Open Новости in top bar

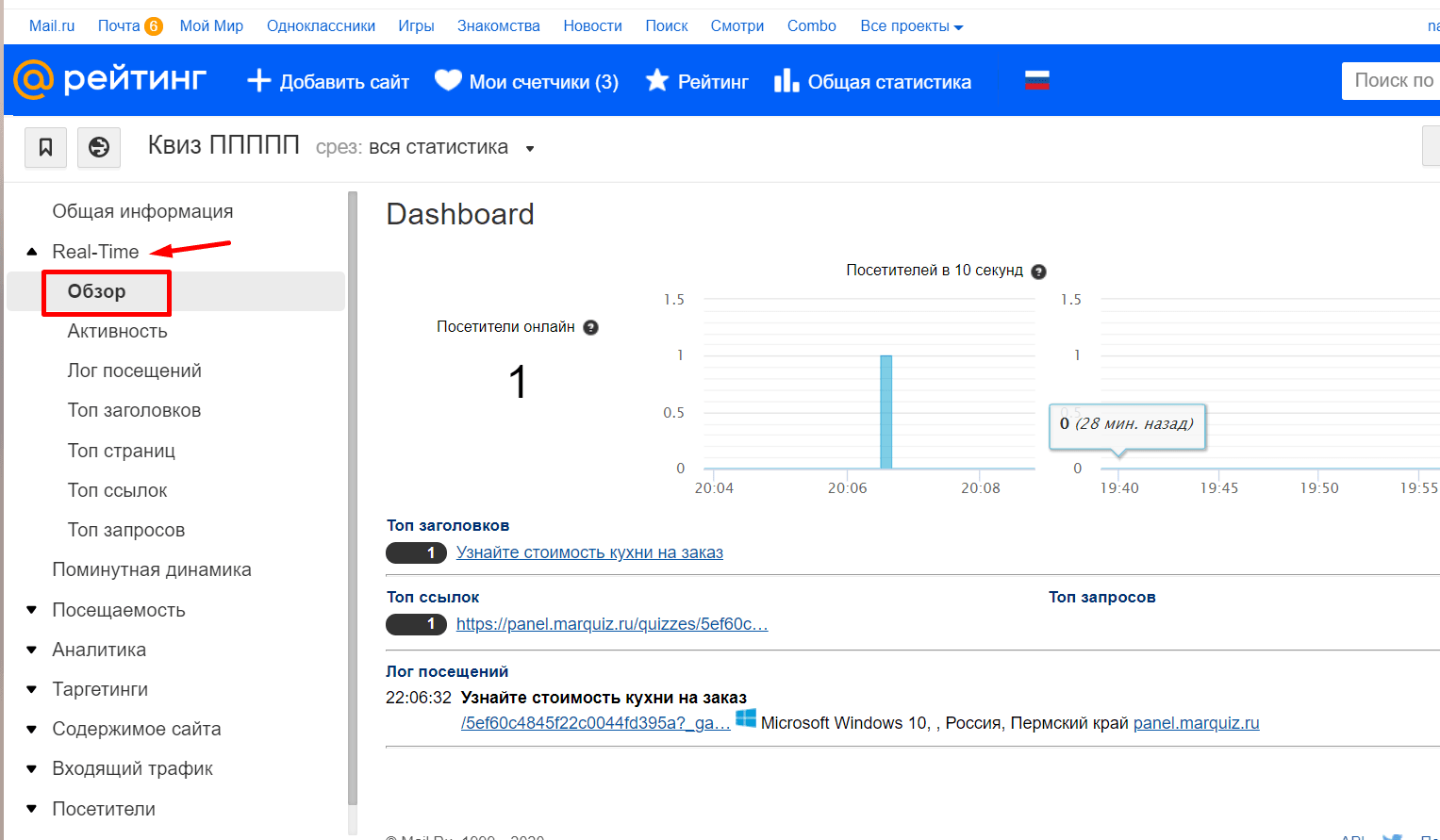click(592, 26)
